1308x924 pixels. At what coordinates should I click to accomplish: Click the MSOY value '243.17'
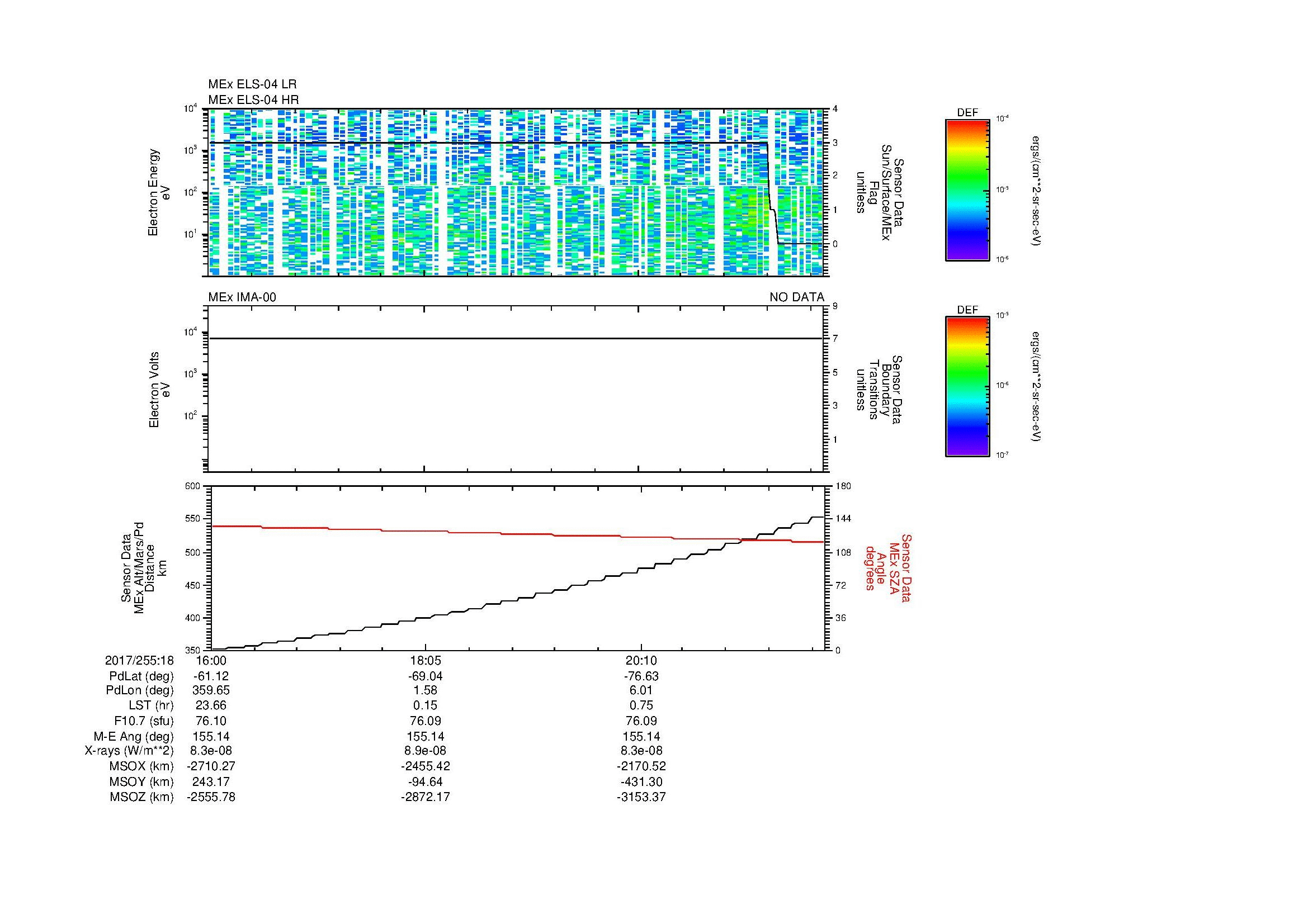coord(211,781)
